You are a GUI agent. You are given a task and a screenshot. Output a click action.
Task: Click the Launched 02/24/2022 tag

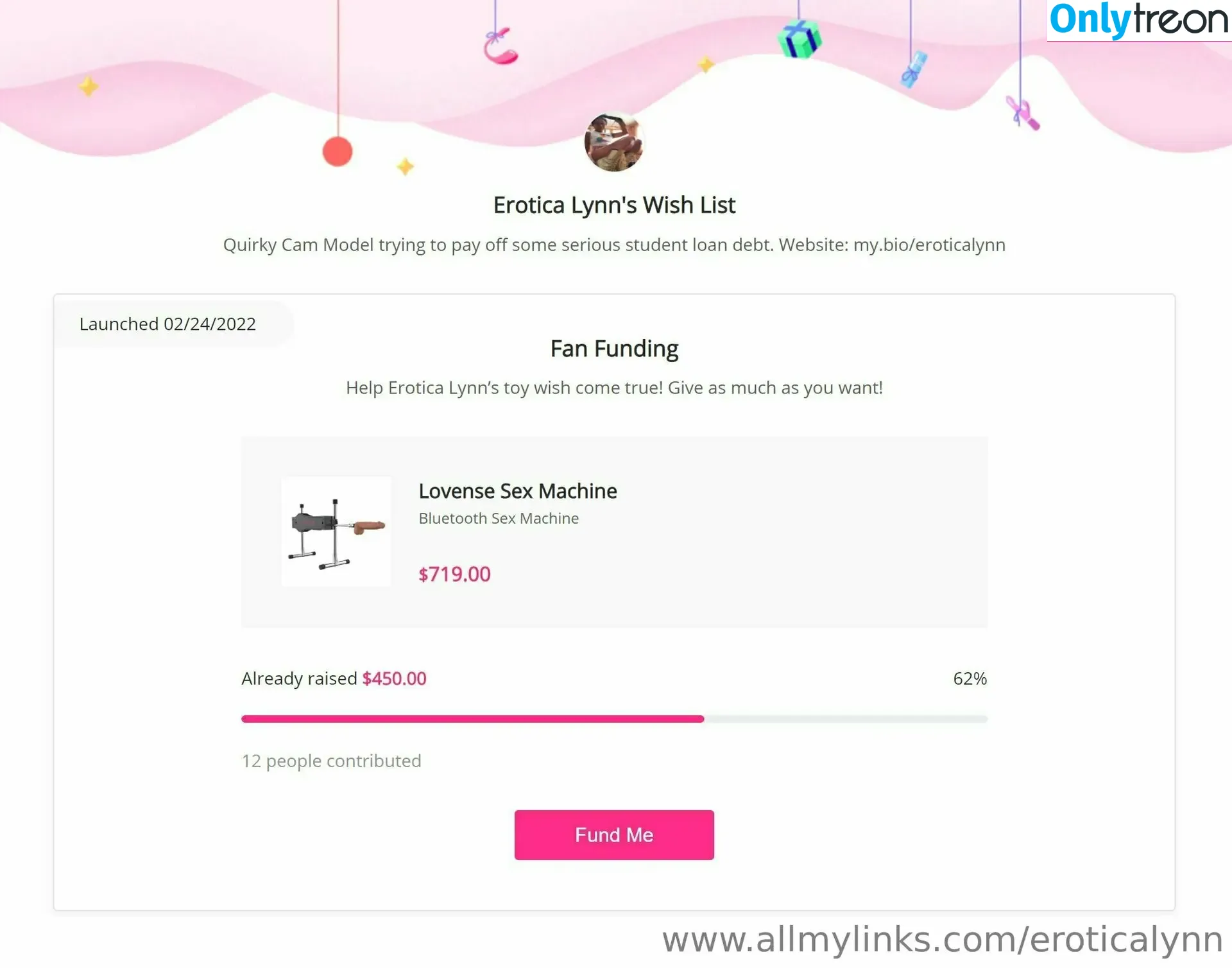[x=167, y=324]
